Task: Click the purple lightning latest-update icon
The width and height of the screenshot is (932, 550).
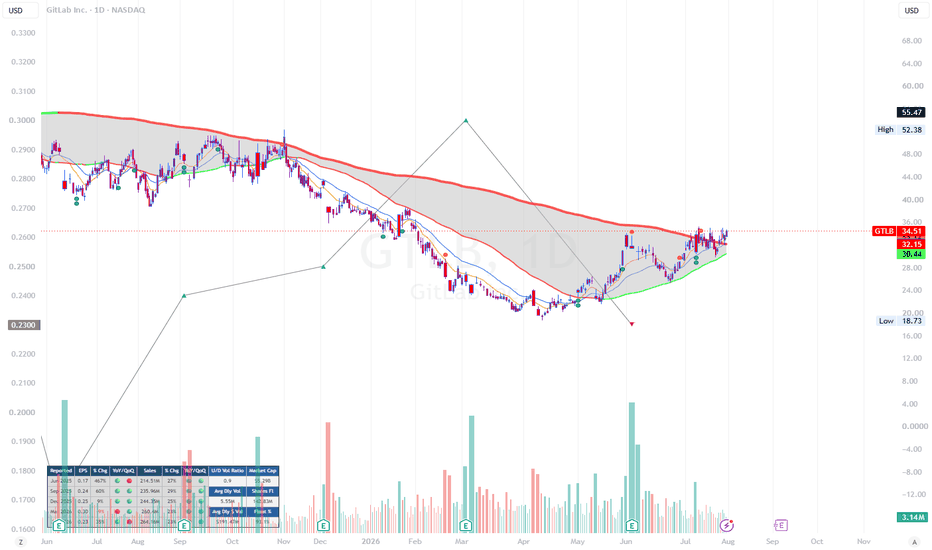Action: pyautogui.click(x=726, y=525)
